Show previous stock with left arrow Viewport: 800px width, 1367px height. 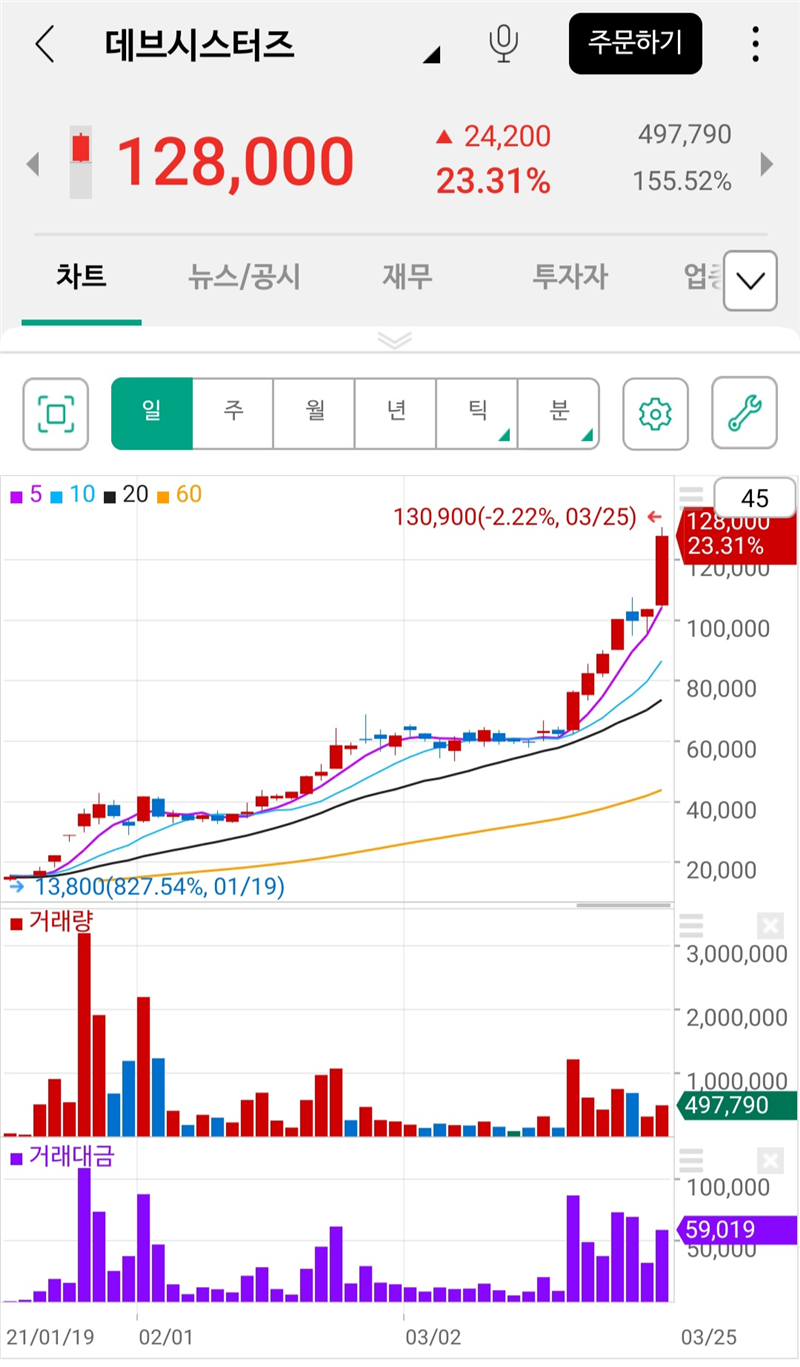(32, 163)
